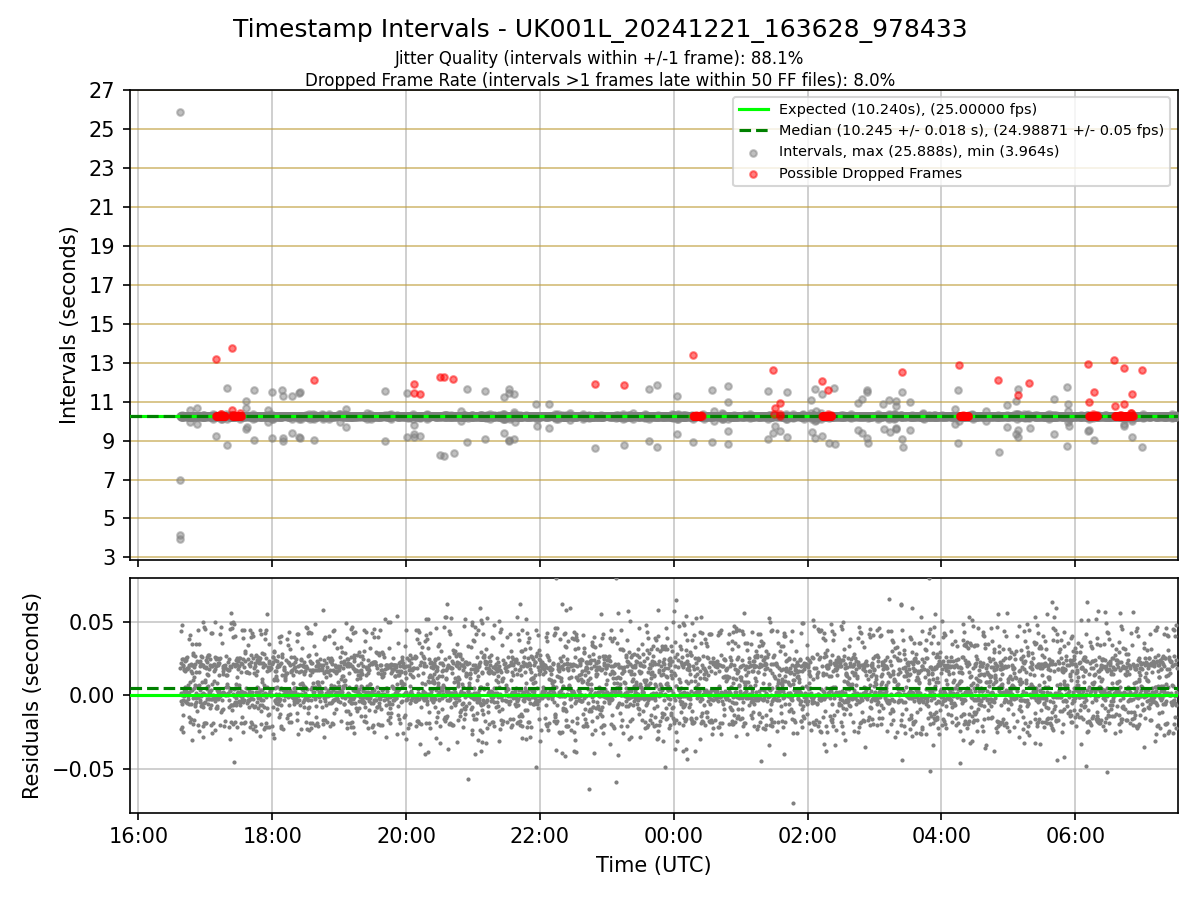Image resolution: width=1200 pixels, height=900 pixels.
Task: Select legend entry 'Expected (10.240s), (25.00000 fps)'
Action: (908, 109)
